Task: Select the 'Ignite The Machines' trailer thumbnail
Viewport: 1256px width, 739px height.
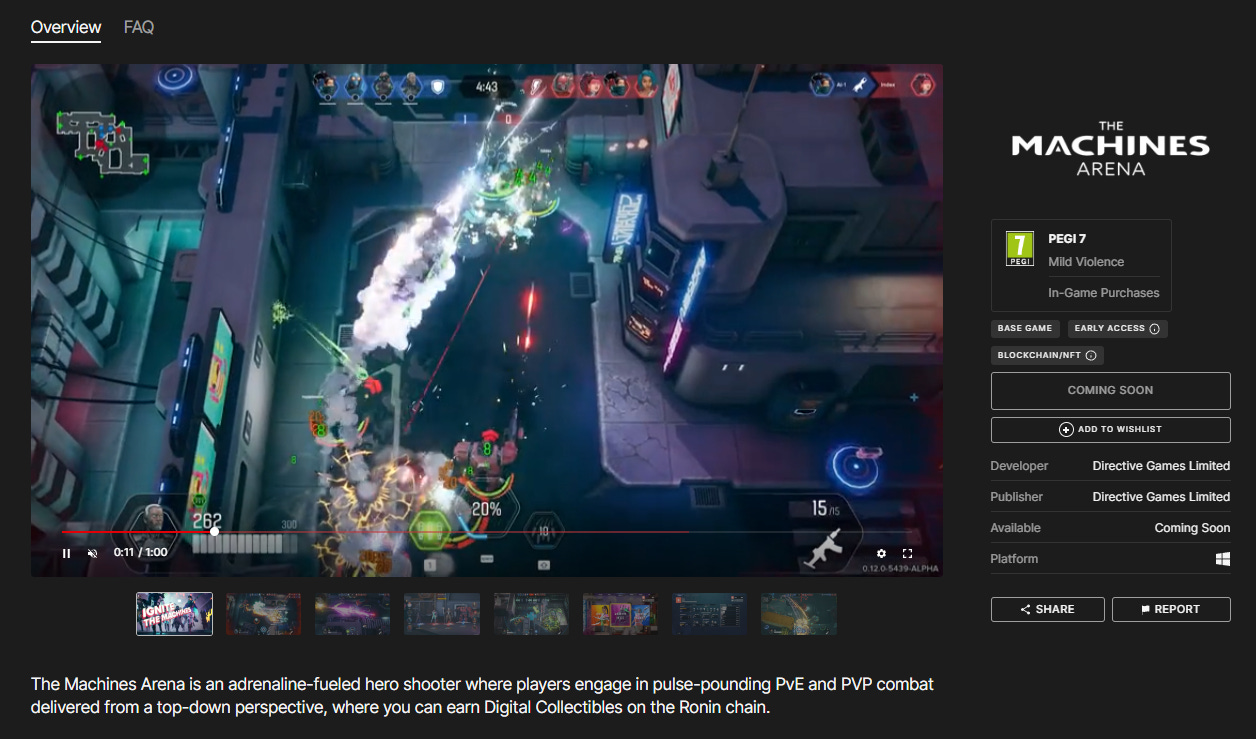Action: (x=174, y=614)
